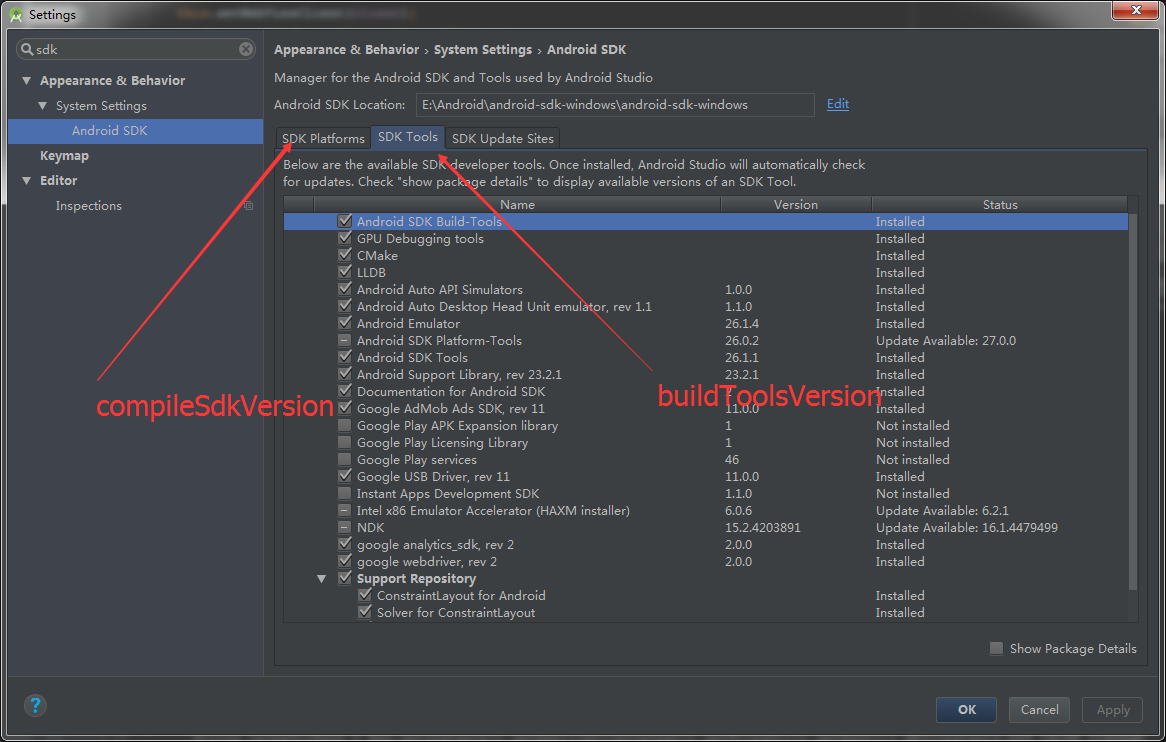Viewport: 1166px width, 742px height.
Task: Focus the settings search box
Action: click(135, 49)
